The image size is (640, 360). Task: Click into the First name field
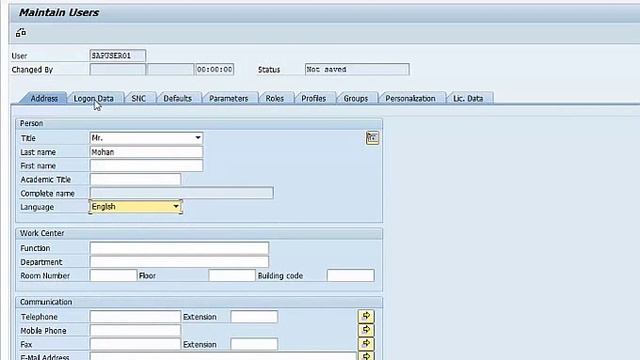click(x=146, y=166)
